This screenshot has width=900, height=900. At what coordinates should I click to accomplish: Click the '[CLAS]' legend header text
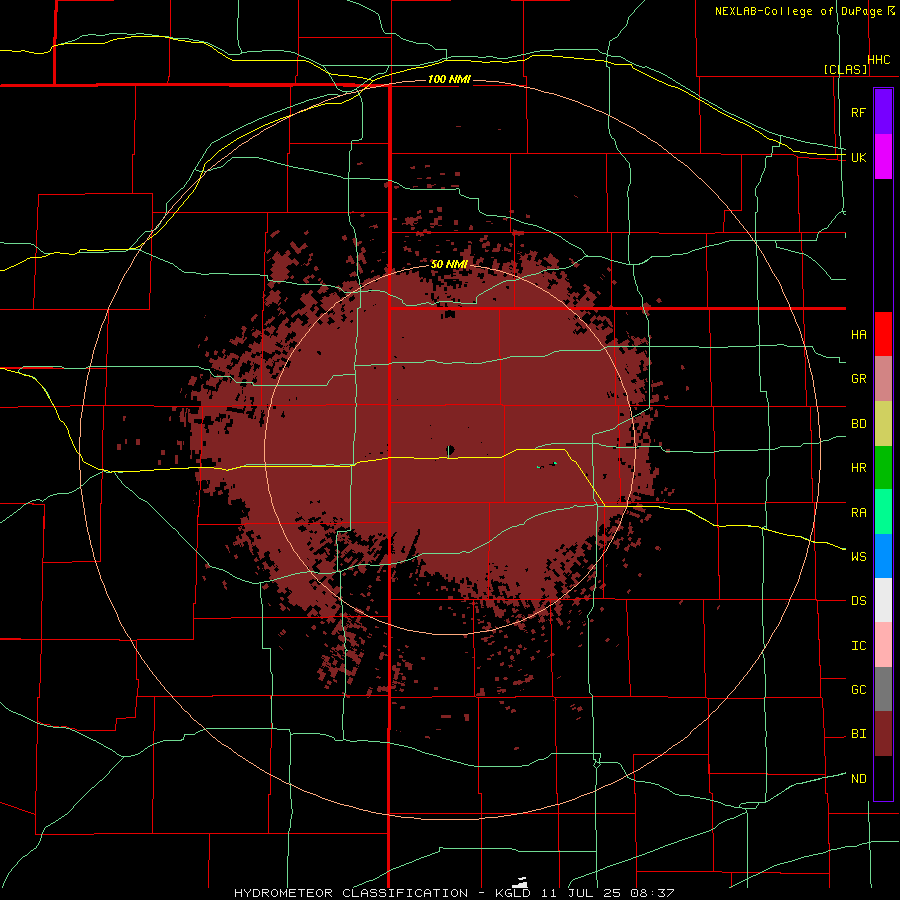(845, 69)
